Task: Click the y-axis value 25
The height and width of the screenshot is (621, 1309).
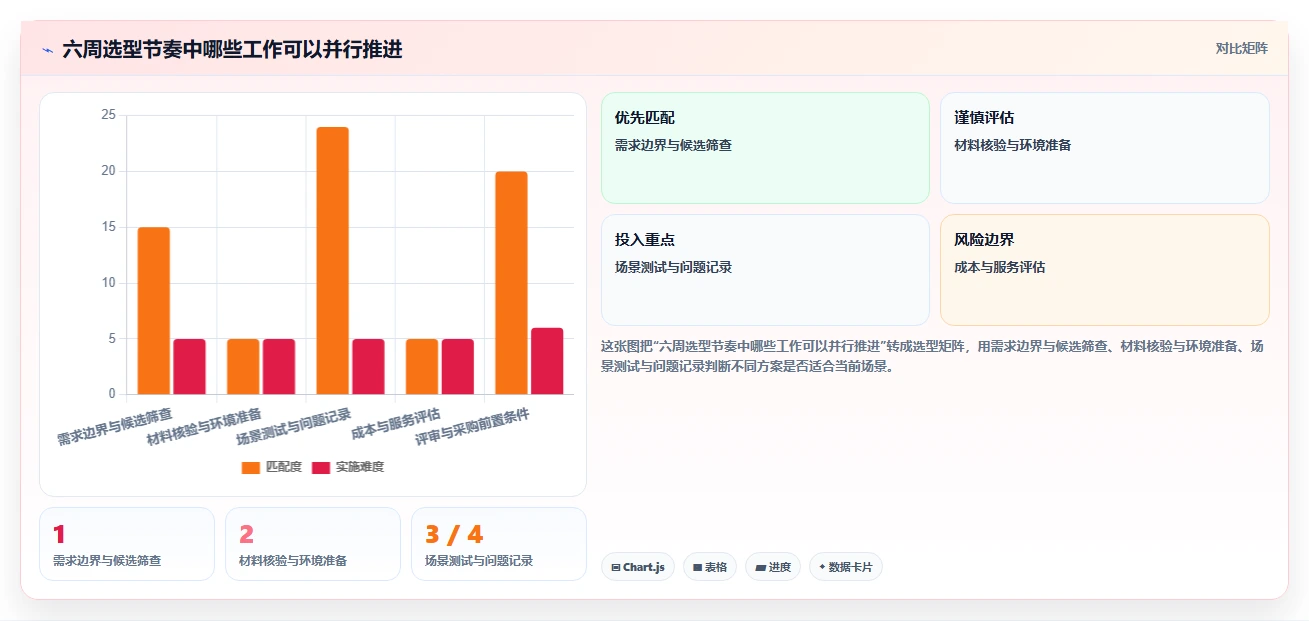Action: (x=109, y=115)
